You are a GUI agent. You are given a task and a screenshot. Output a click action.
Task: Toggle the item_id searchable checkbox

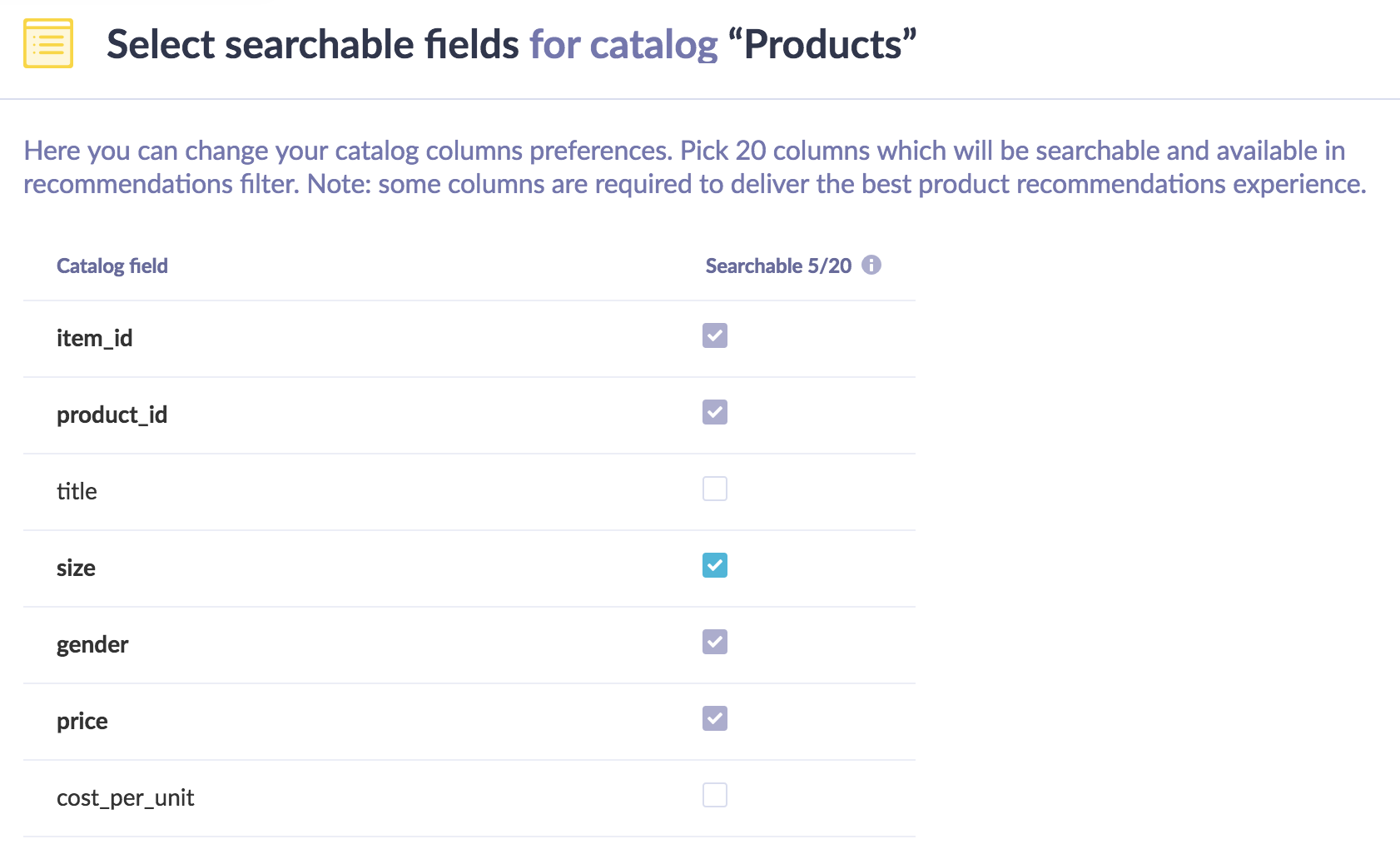(x=714, y=335)
